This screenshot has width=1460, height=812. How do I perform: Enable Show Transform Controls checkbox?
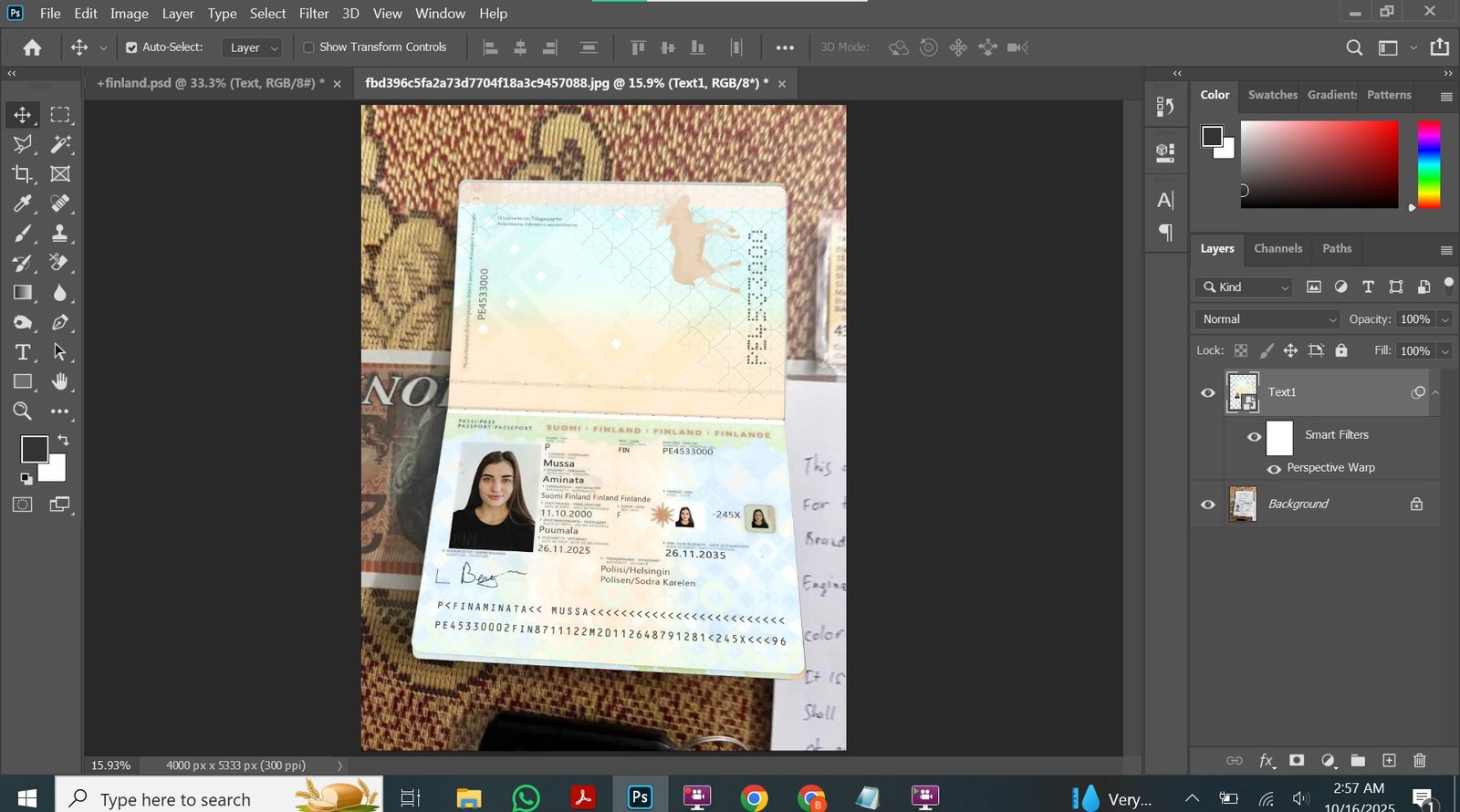tap(308, 47)
